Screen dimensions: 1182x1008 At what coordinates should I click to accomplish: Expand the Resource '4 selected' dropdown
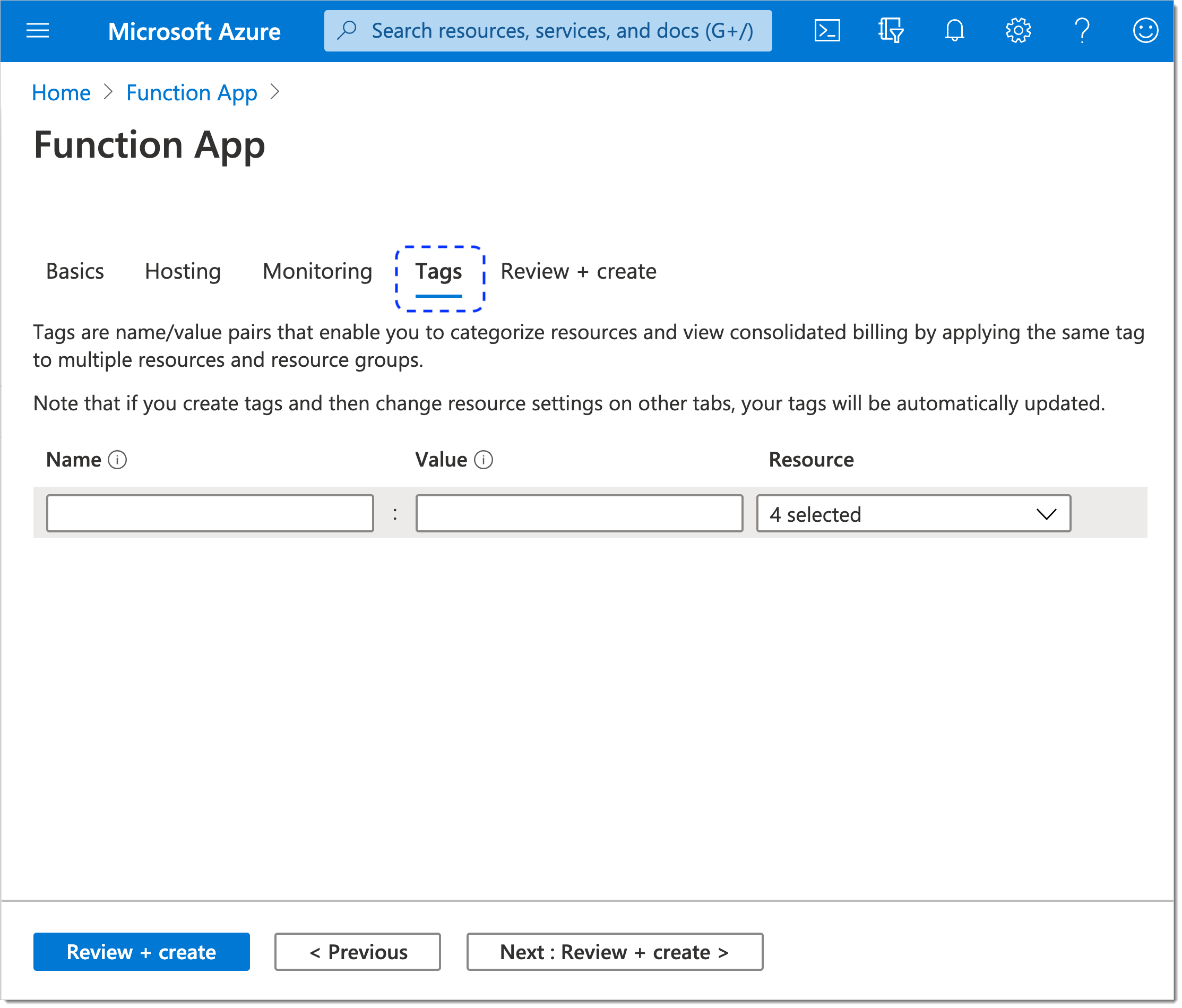click(x=914, y=513)
